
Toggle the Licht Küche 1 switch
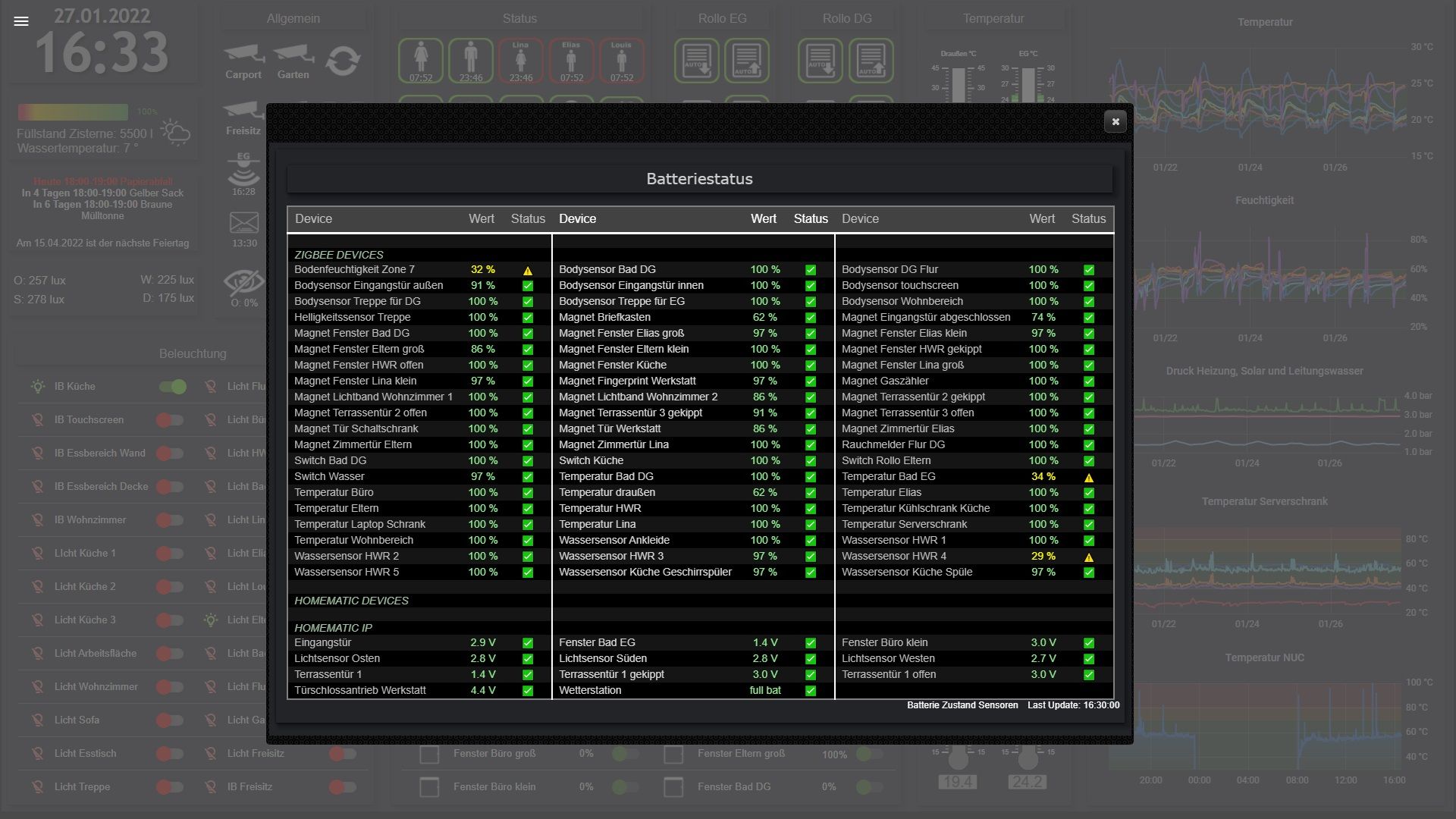170,554
